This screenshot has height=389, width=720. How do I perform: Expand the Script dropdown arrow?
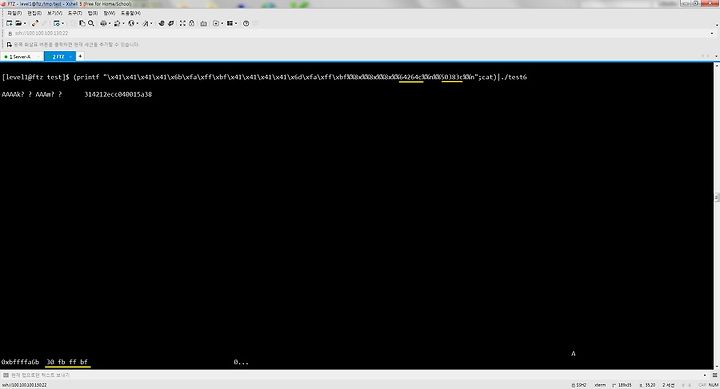click(222, 23)
